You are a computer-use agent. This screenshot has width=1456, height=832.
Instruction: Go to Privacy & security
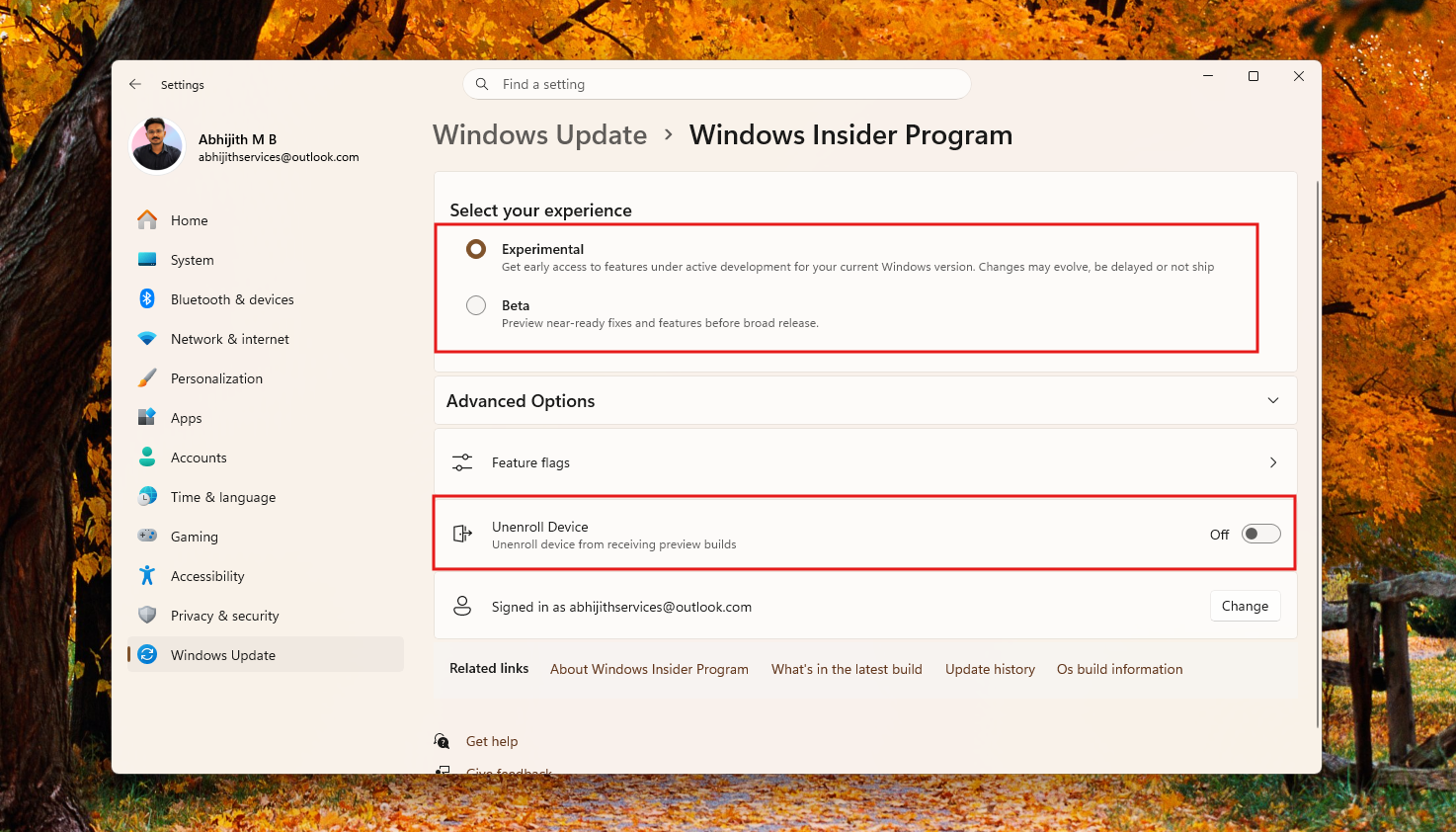[x=266, y=615]
